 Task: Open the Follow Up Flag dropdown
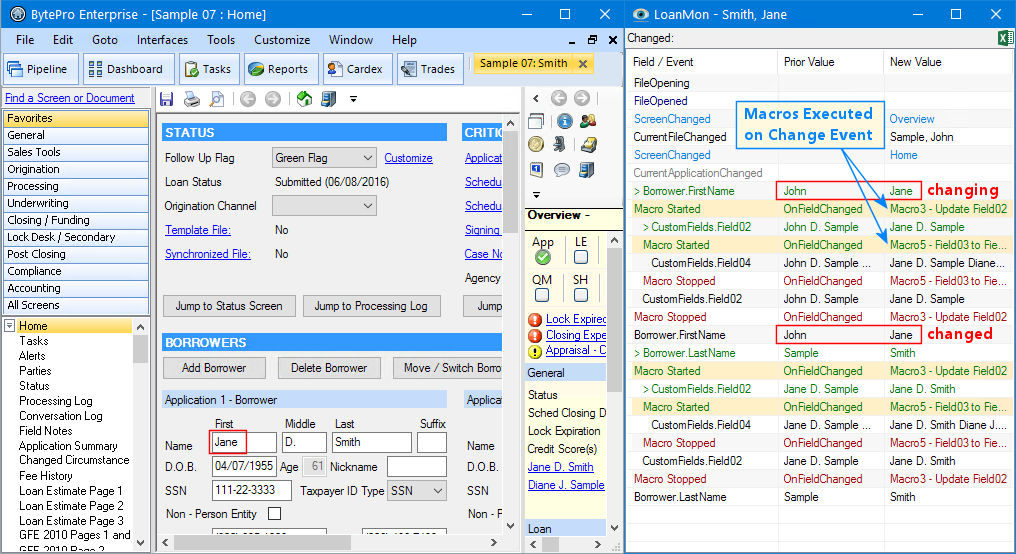pyautogui.click(x=324, y=157)
